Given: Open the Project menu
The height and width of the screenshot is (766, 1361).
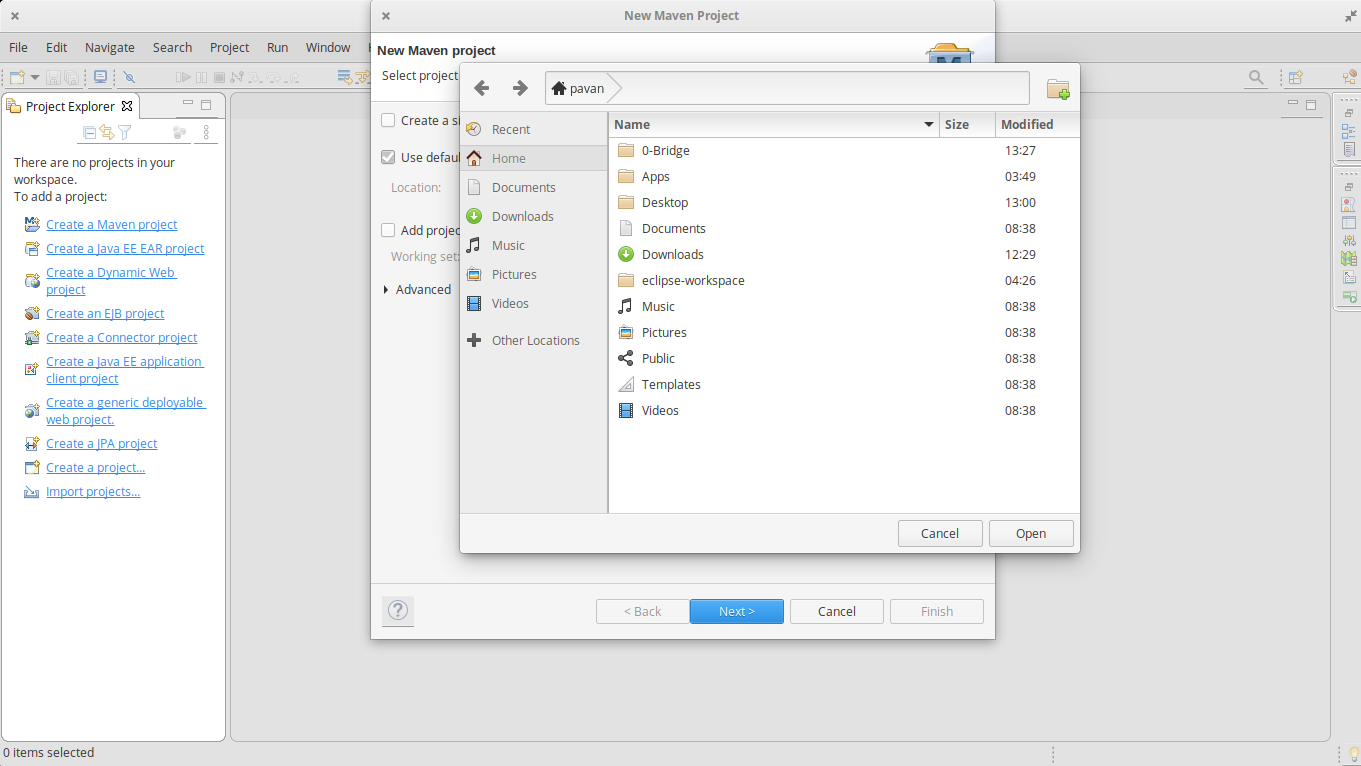Looking at the screenshot, I should 229,47.
